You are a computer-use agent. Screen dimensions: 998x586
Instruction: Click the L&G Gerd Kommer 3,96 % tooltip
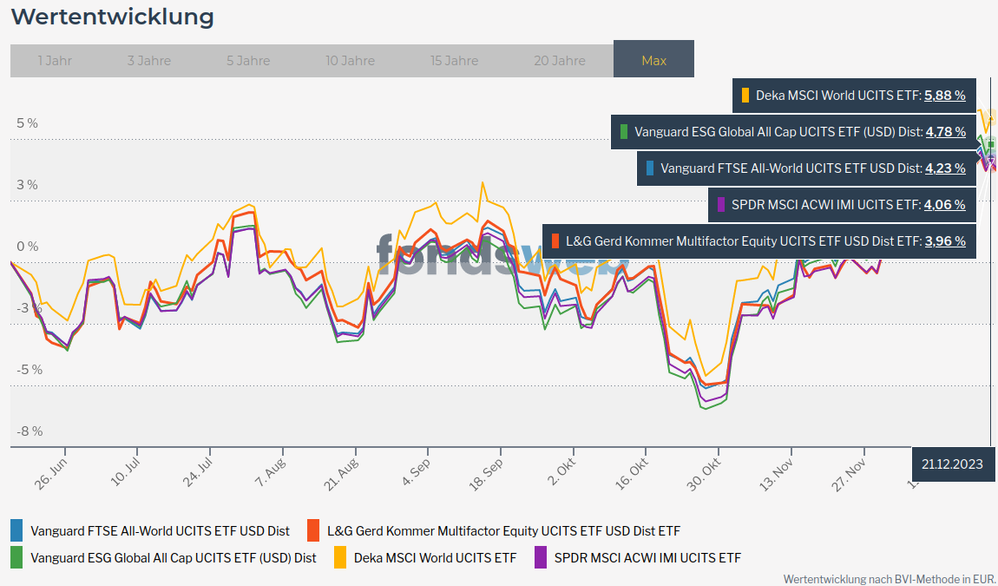point(945,241)
